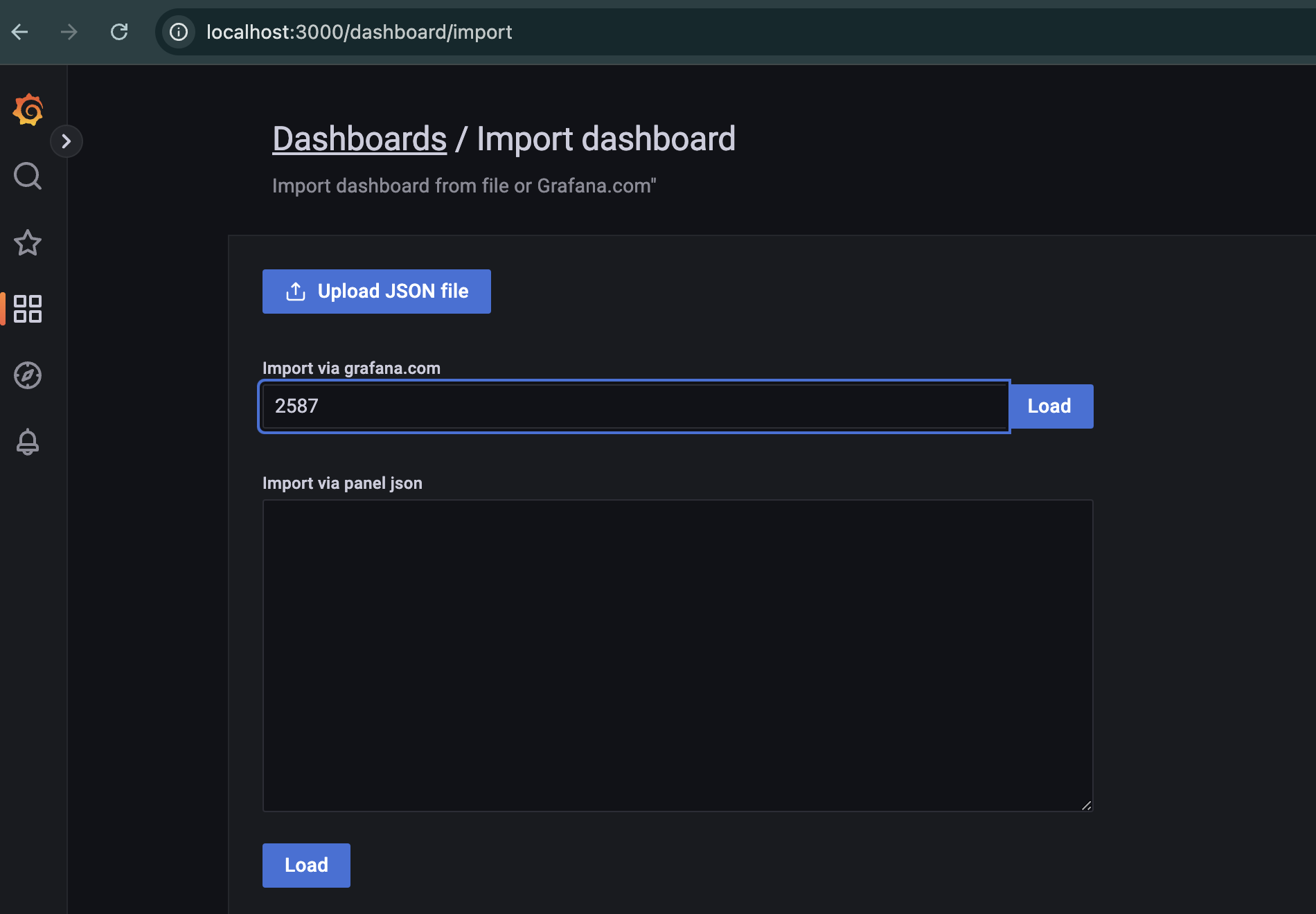
Task: Follow the Dashboards breadcrumb link
Action: coord(359,138)
